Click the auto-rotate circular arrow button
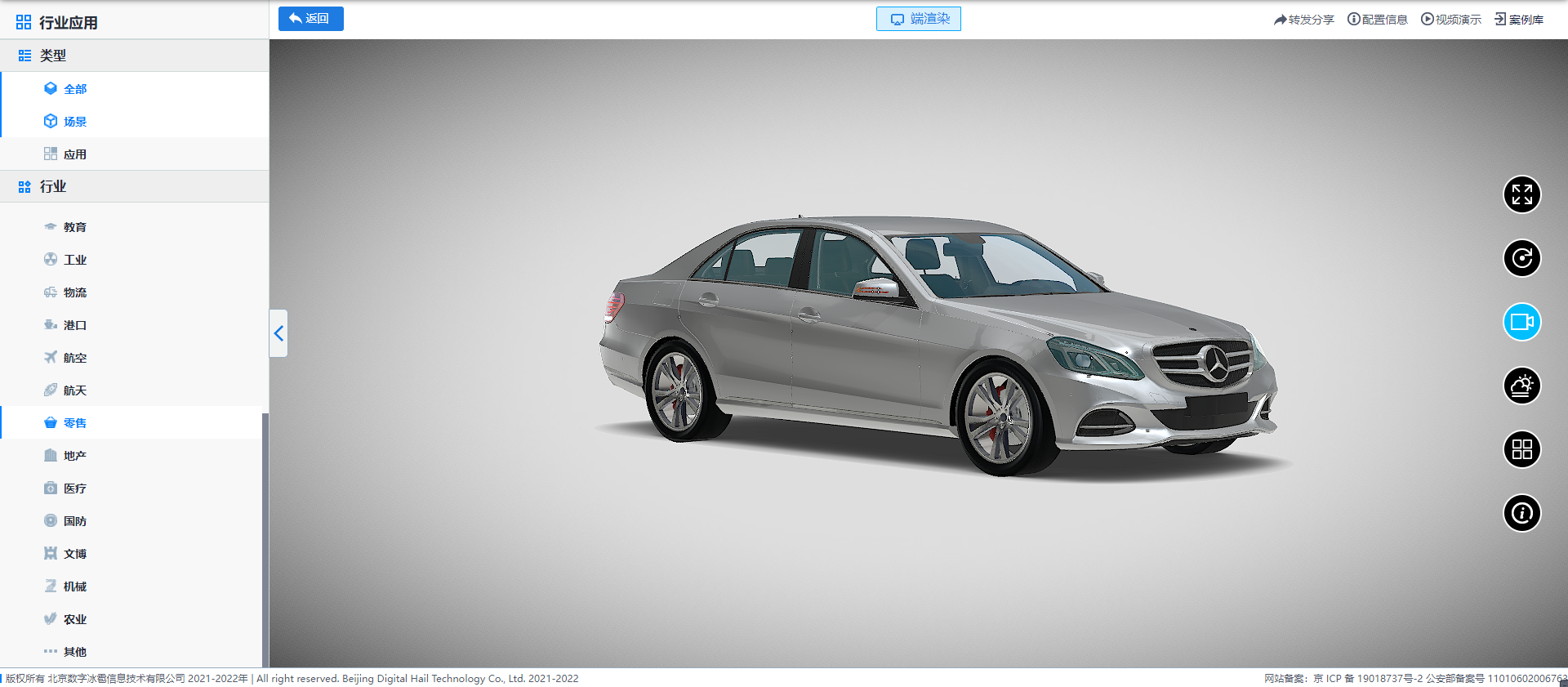Image resolution: width=1568 pixels, height=687 pixels. (x=1521, y=258)
